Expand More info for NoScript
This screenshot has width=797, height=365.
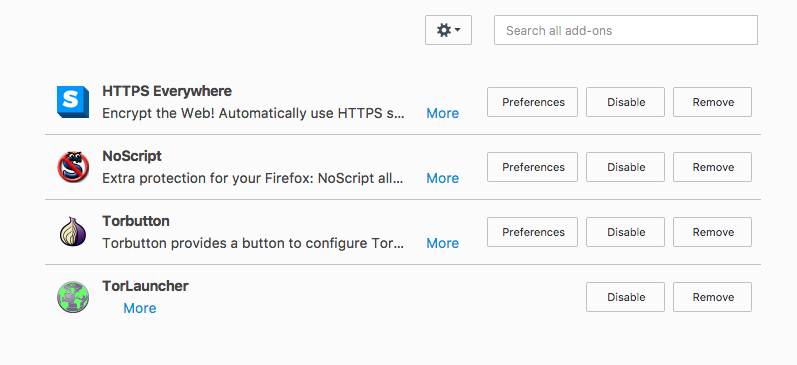pos(442,178)
